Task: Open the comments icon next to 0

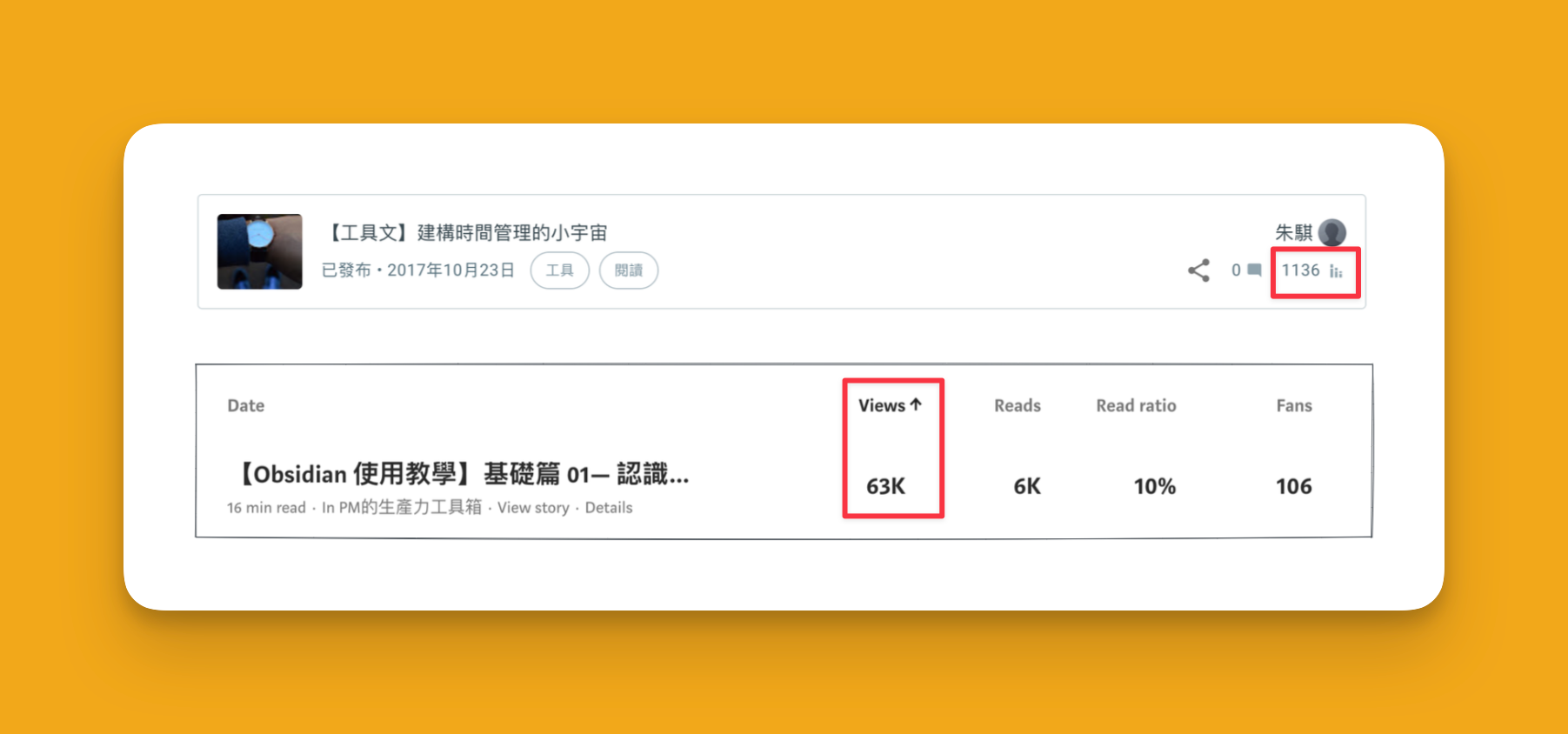Action: click(x=1254, y=270)
